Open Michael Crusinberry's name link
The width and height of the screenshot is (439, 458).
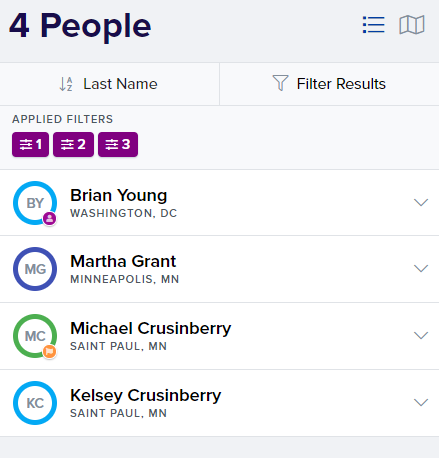151,328
